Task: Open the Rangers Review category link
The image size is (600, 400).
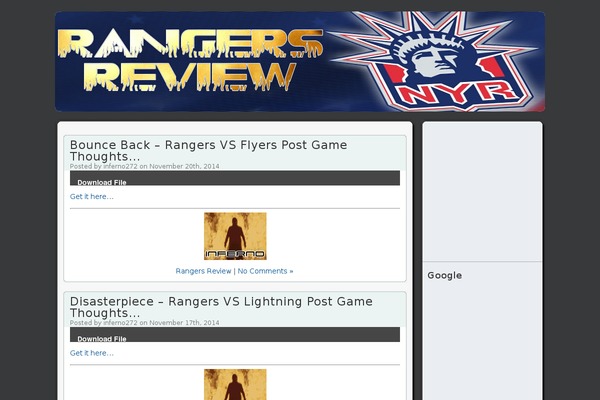Action: tap(203, 271)
